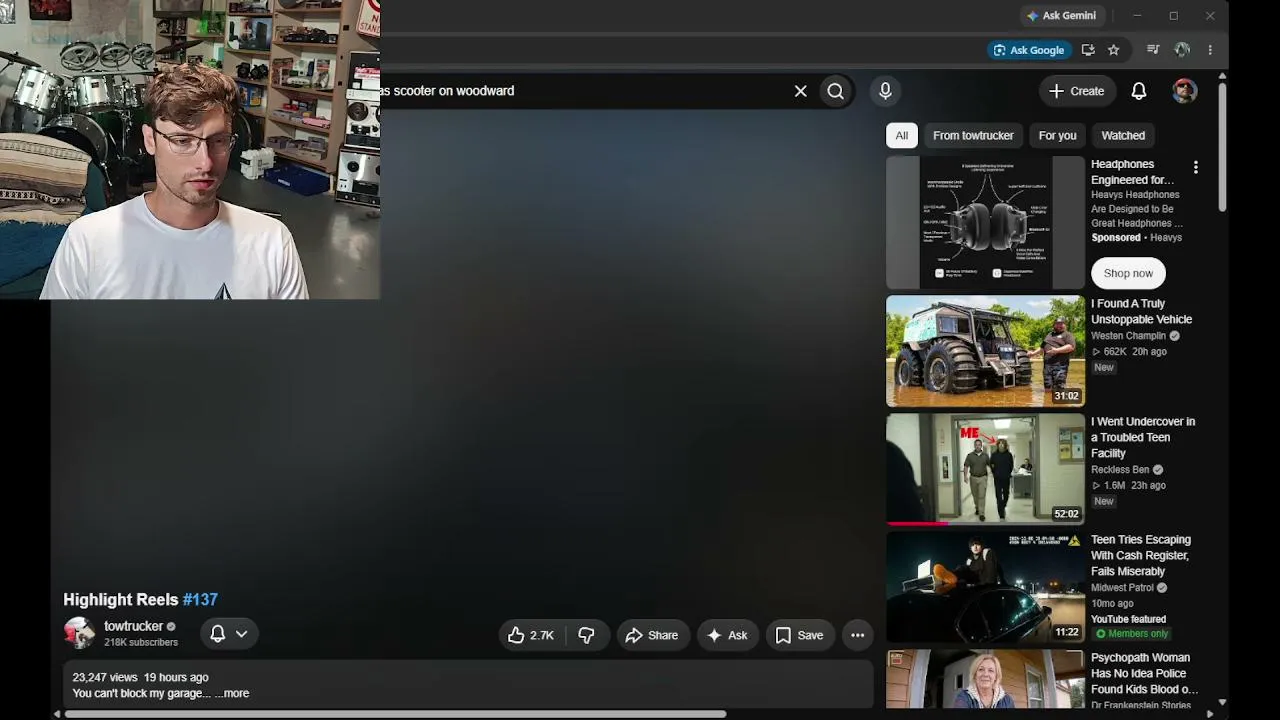Like the video (2.7K)
Viewport: 1280px width, 720px height.
click(530, 635)
